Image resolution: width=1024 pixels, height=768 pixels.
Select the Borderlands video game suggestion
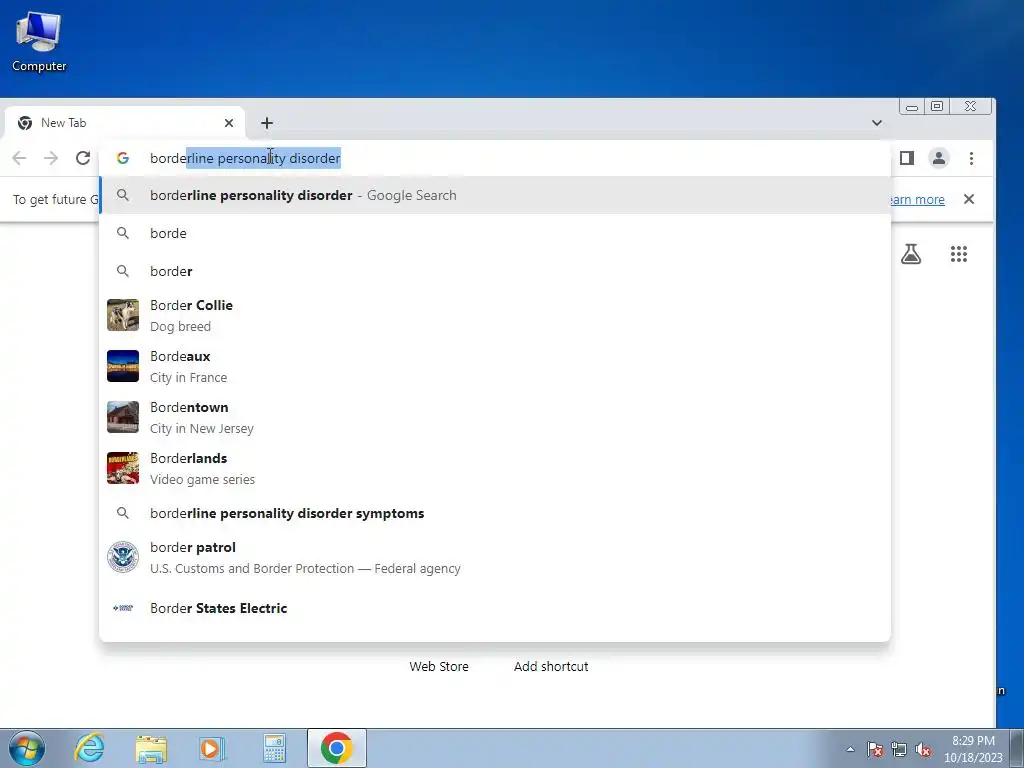[495, 468]
